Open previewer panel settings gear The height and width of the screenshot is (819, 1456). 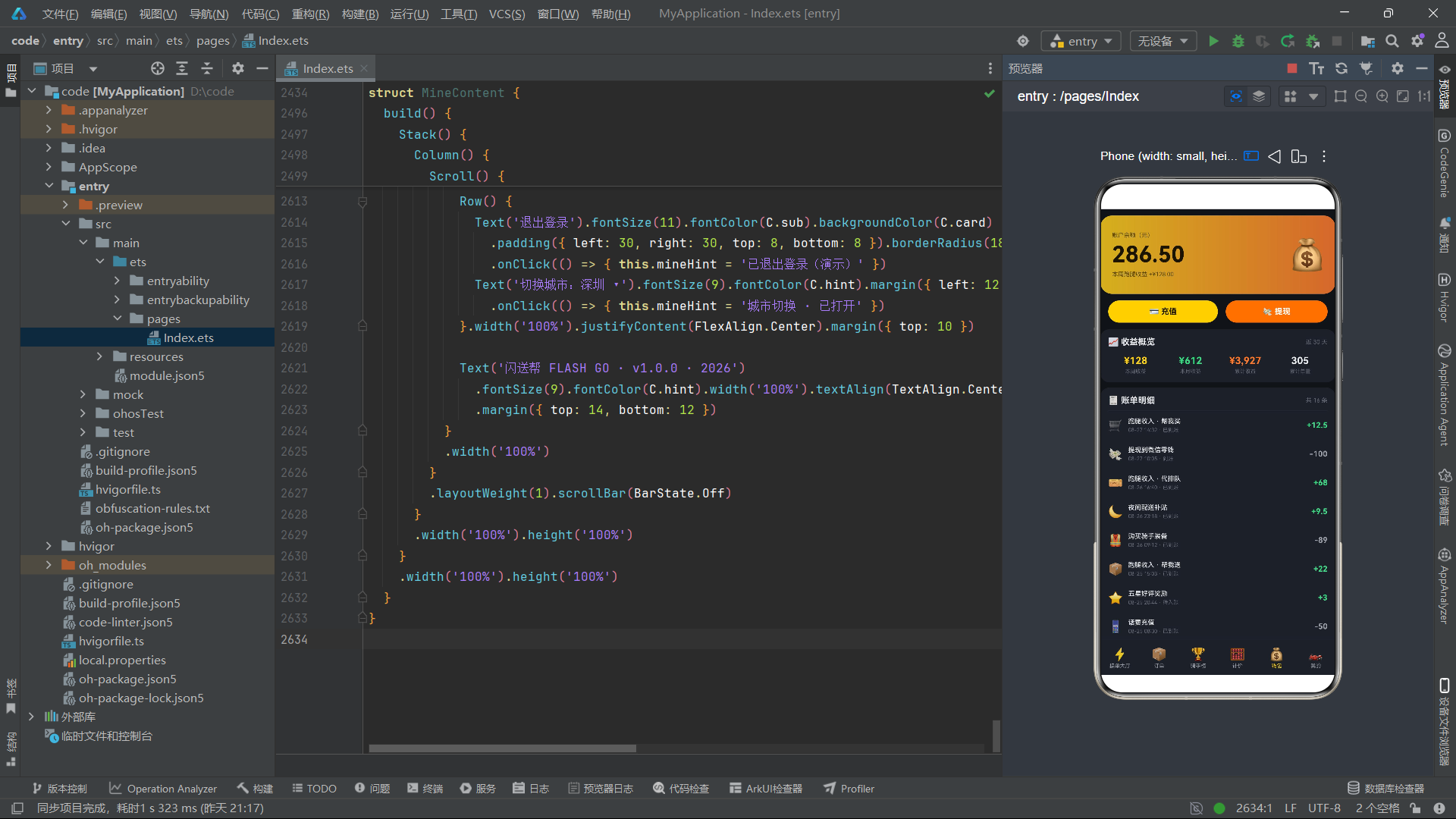point(1398,68)
